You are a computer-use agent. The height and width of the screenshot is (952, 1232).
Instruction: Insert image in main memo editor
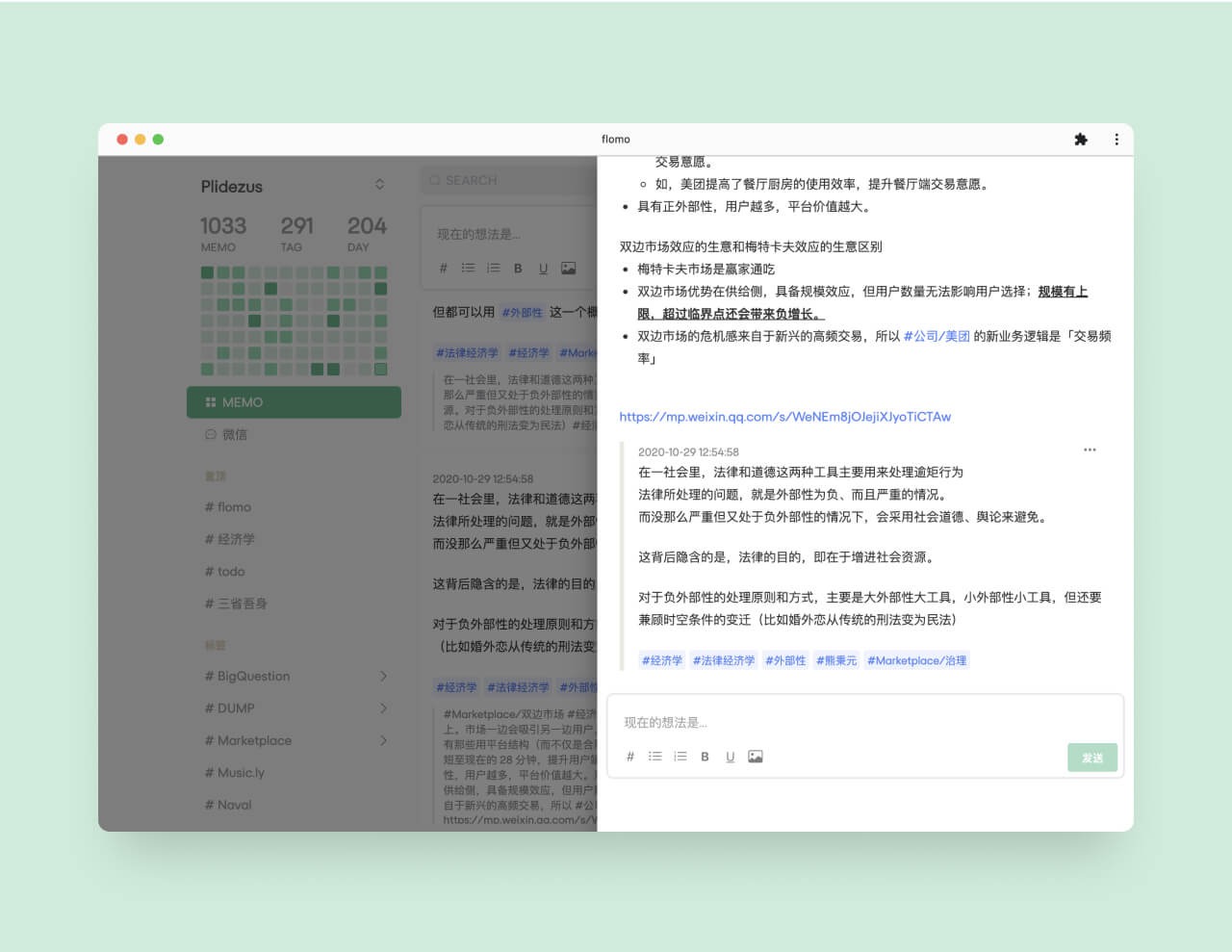[569, 269]
